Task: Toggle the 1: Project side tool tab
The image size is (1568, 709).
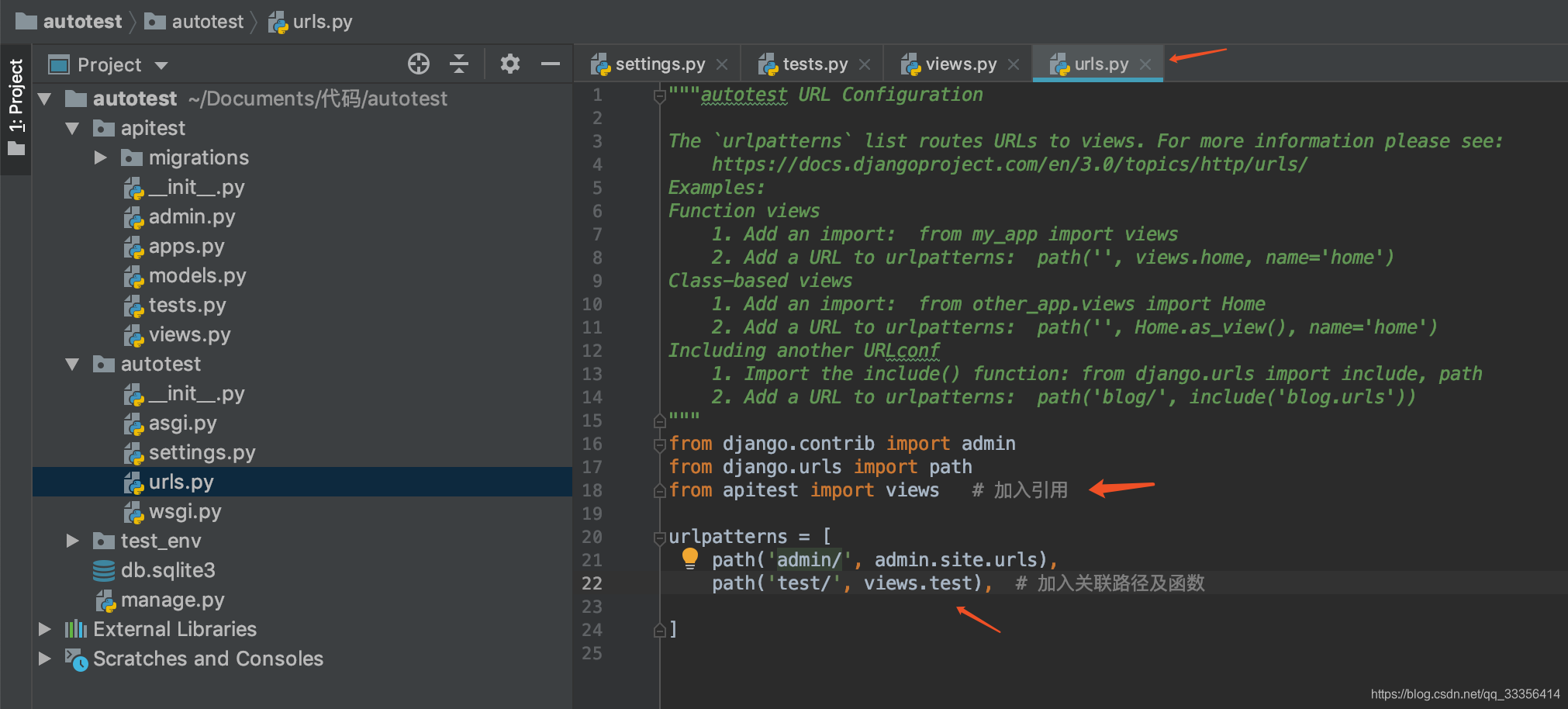Action: [x=16, y=109]
